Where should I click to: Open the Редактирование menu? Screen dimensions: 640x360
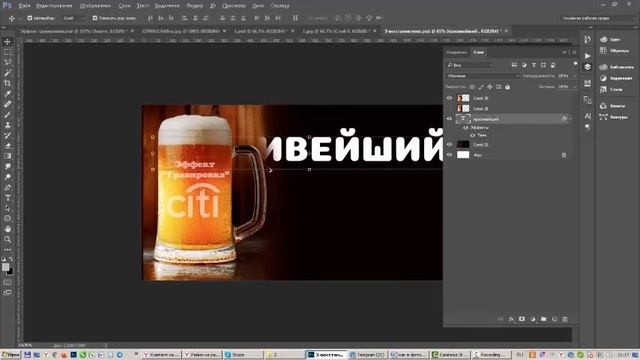coord(54,6)
